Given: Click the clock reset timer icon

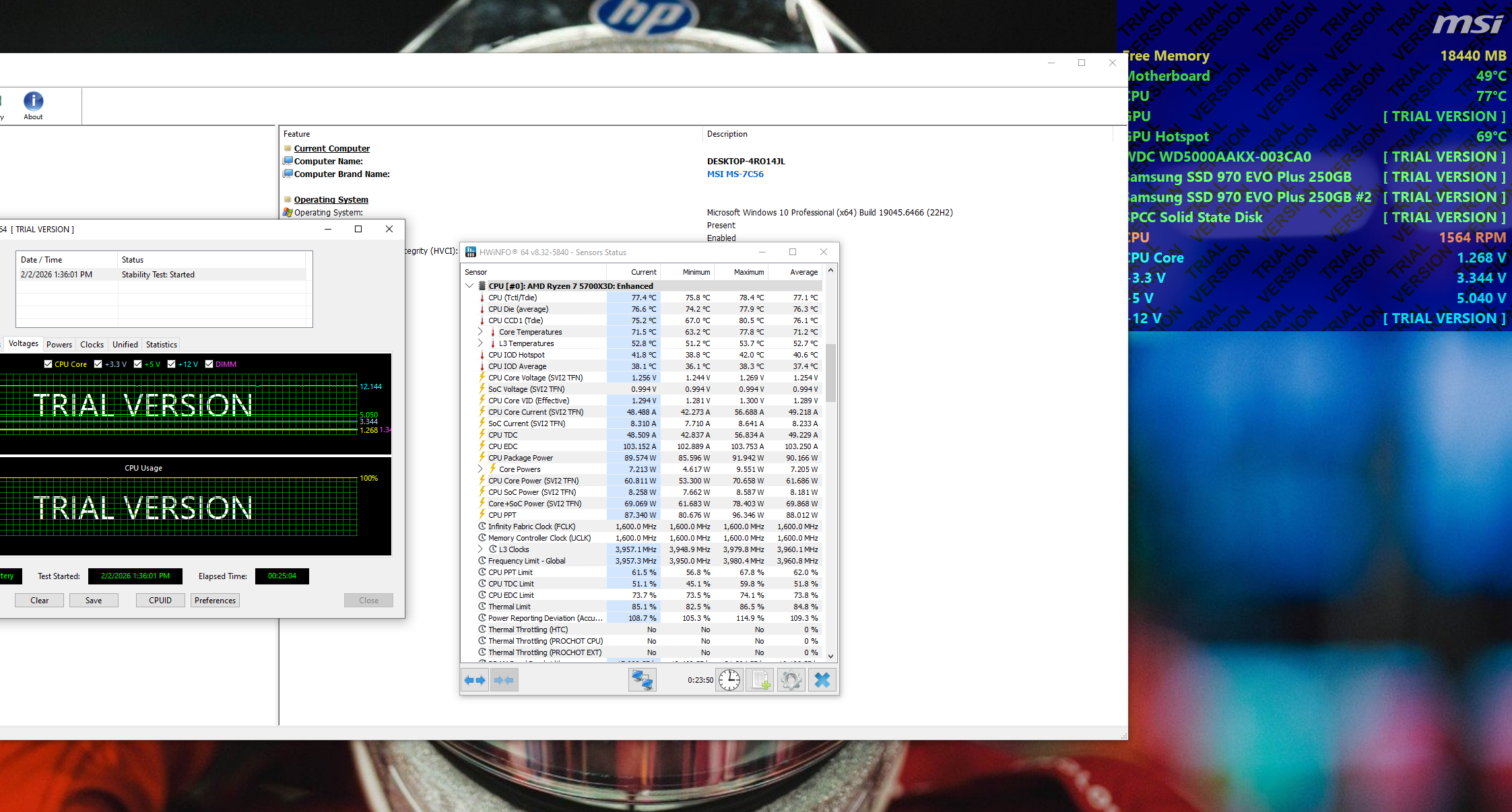Looking at the screenshot, I should tap(729, 680).
